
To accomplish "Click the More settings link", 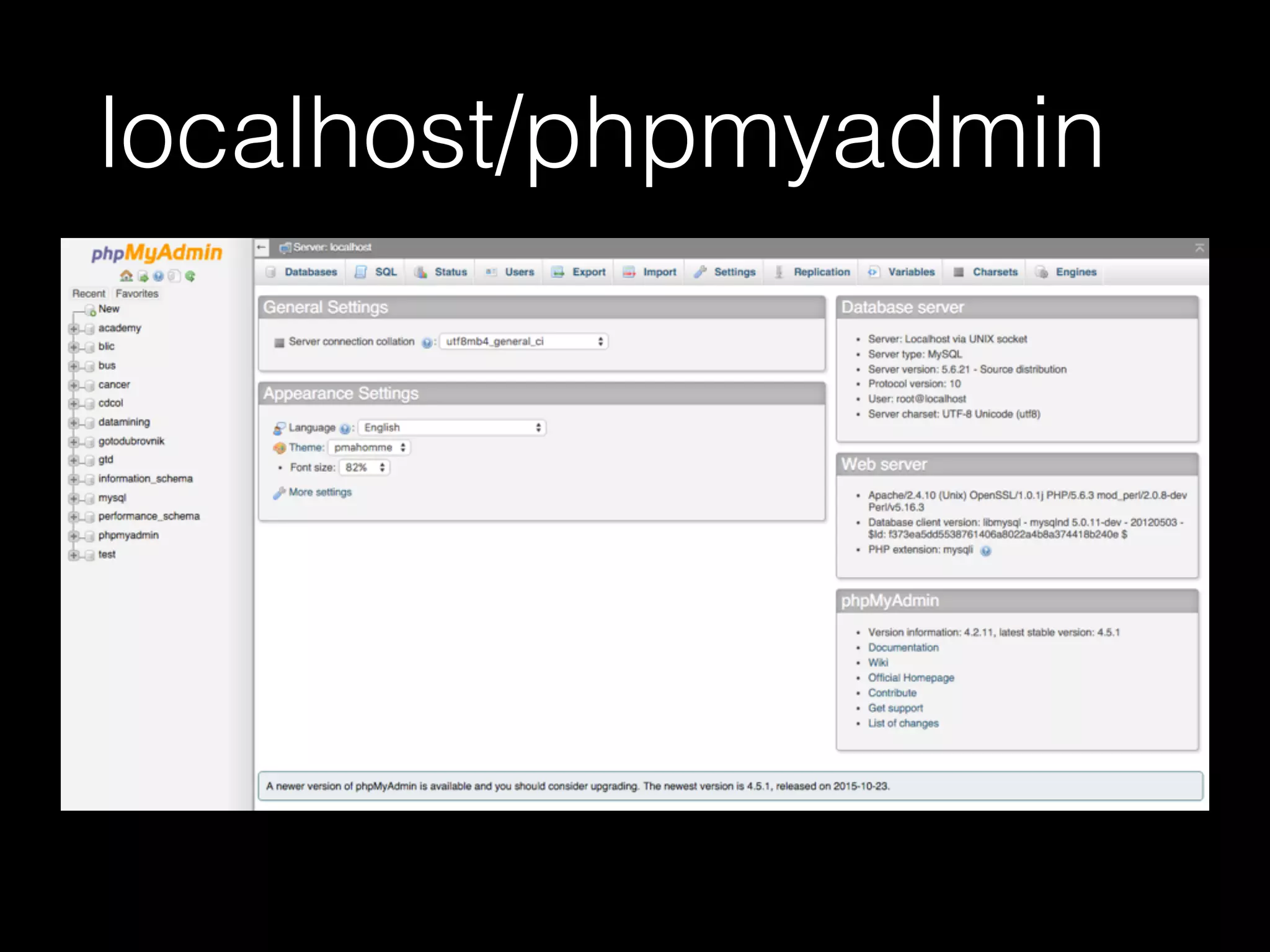I will click(320, 492).
